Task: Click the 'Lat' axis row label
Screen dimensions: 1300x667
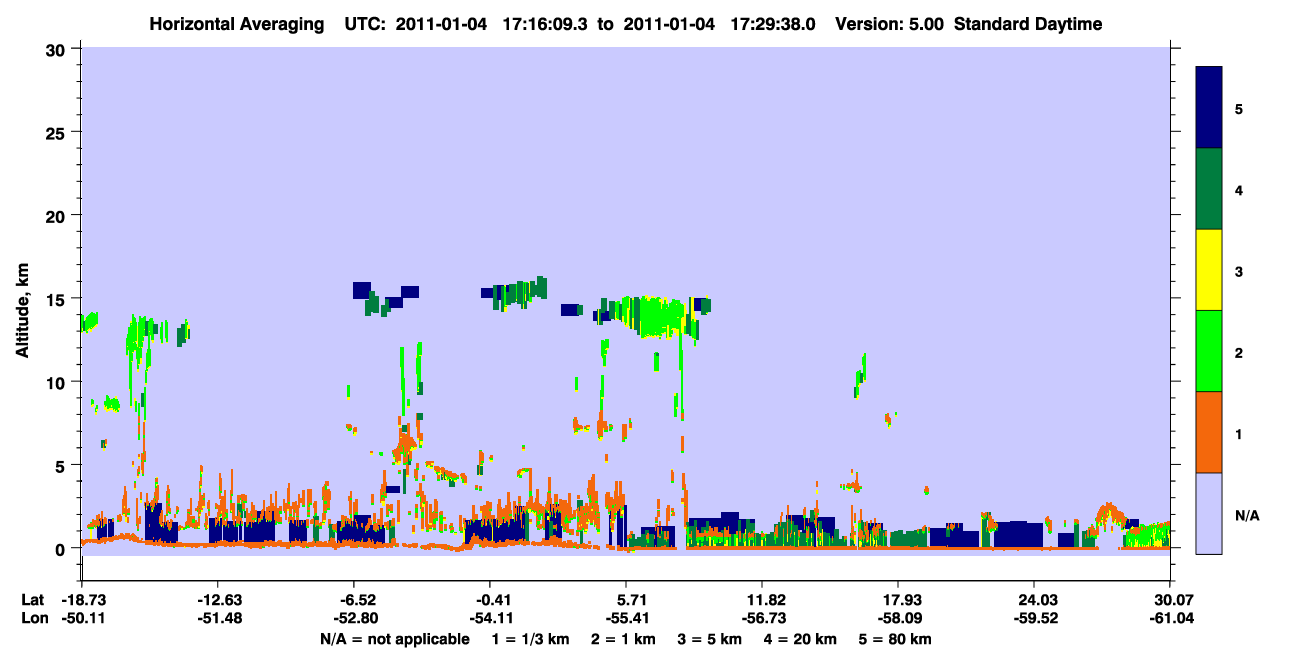Action: click(33, 600)
